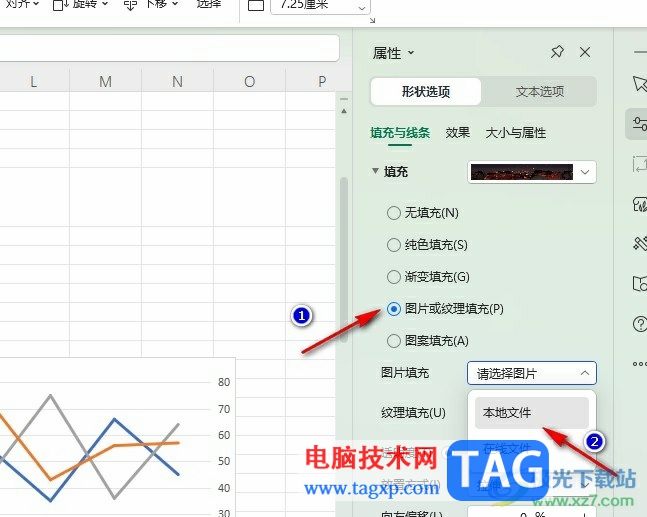Open the more options dots sidebar icon
The height and width of the screenshot is (517, 647).
(x=639, y=364)
